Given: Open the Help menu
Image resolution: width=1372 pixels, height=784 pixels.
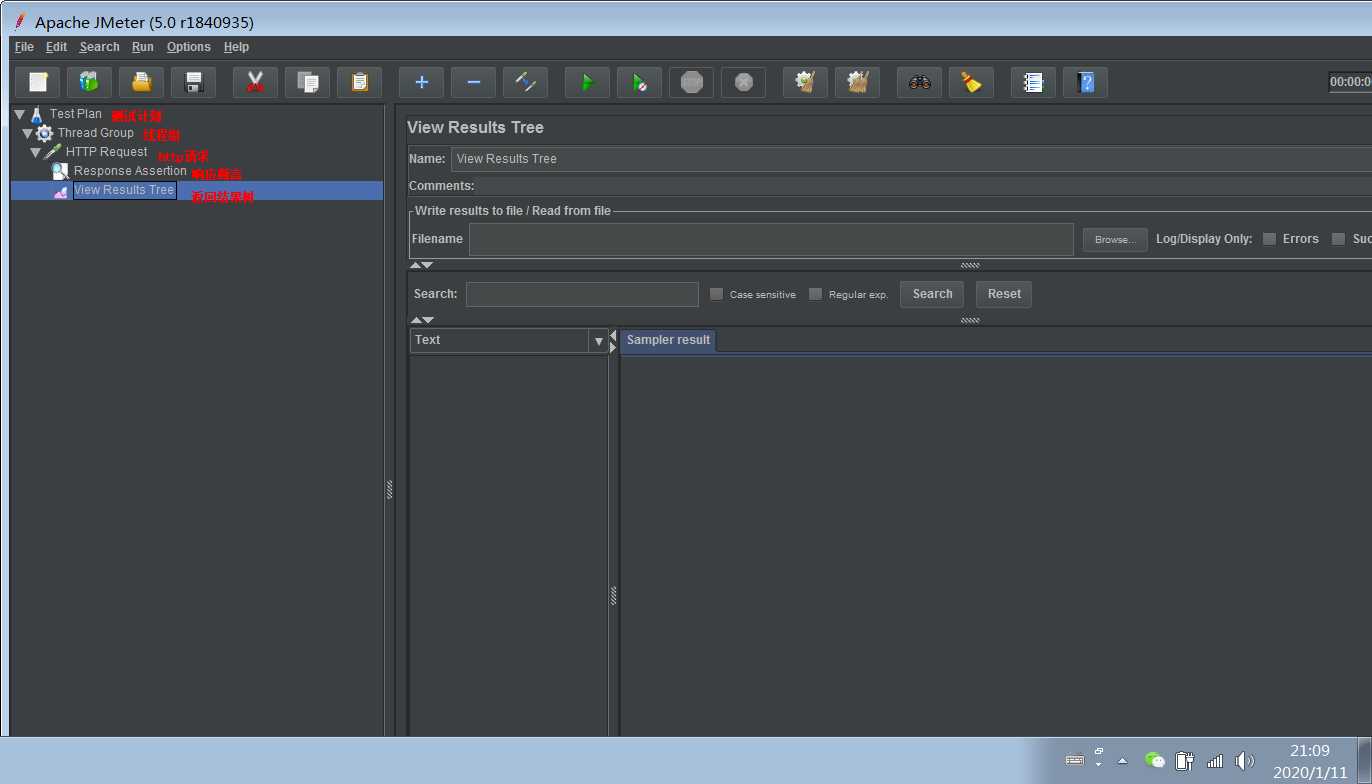Looking at the screenshot, I should 237,47.
